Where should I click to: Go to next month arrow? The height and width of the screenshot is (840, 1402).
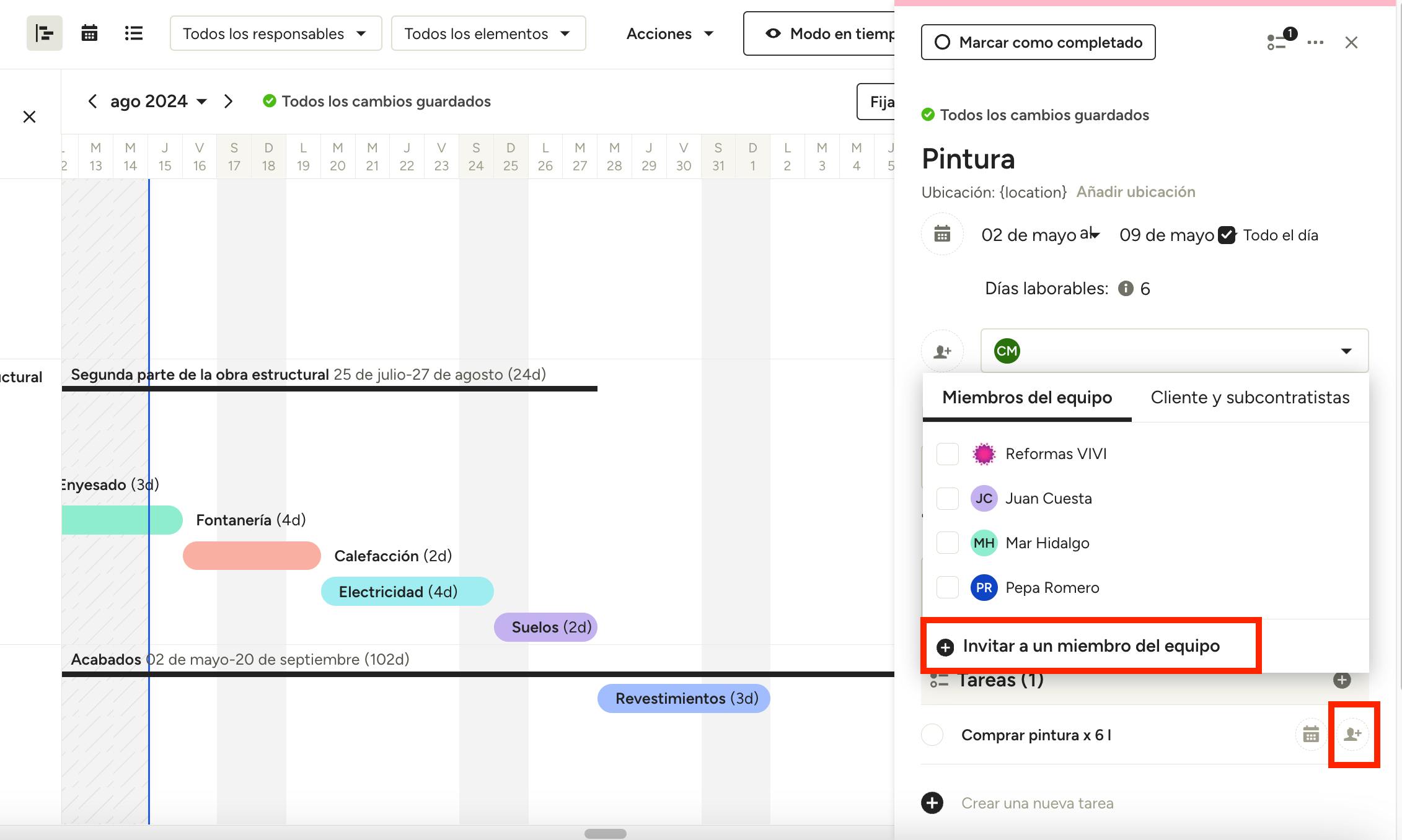click(x=228, y=101)
